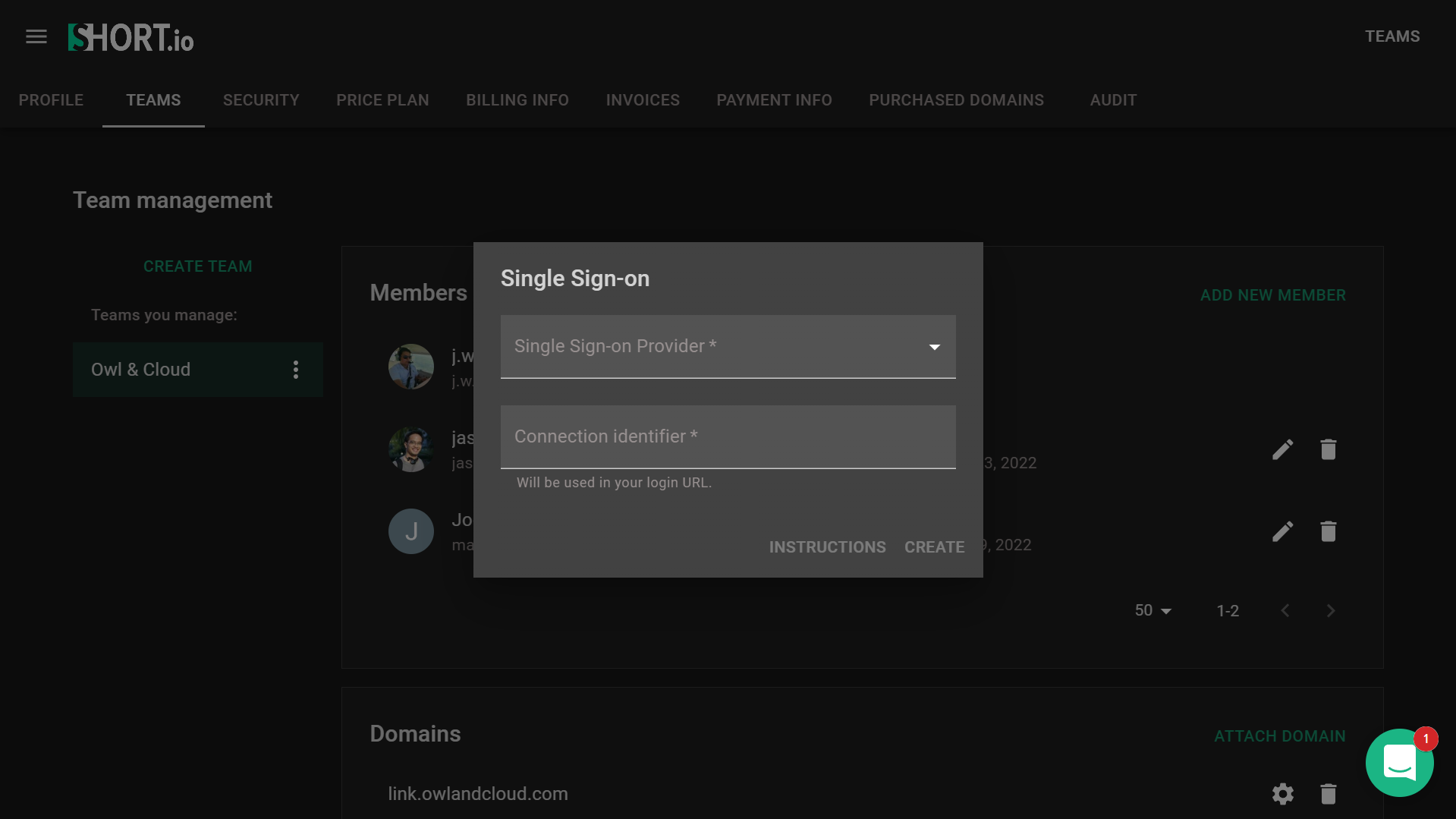The height and width of the screenshot is (819, 1456).
Task: Open the rows per page dropdown showing 50
Action: pos(1153,611)
